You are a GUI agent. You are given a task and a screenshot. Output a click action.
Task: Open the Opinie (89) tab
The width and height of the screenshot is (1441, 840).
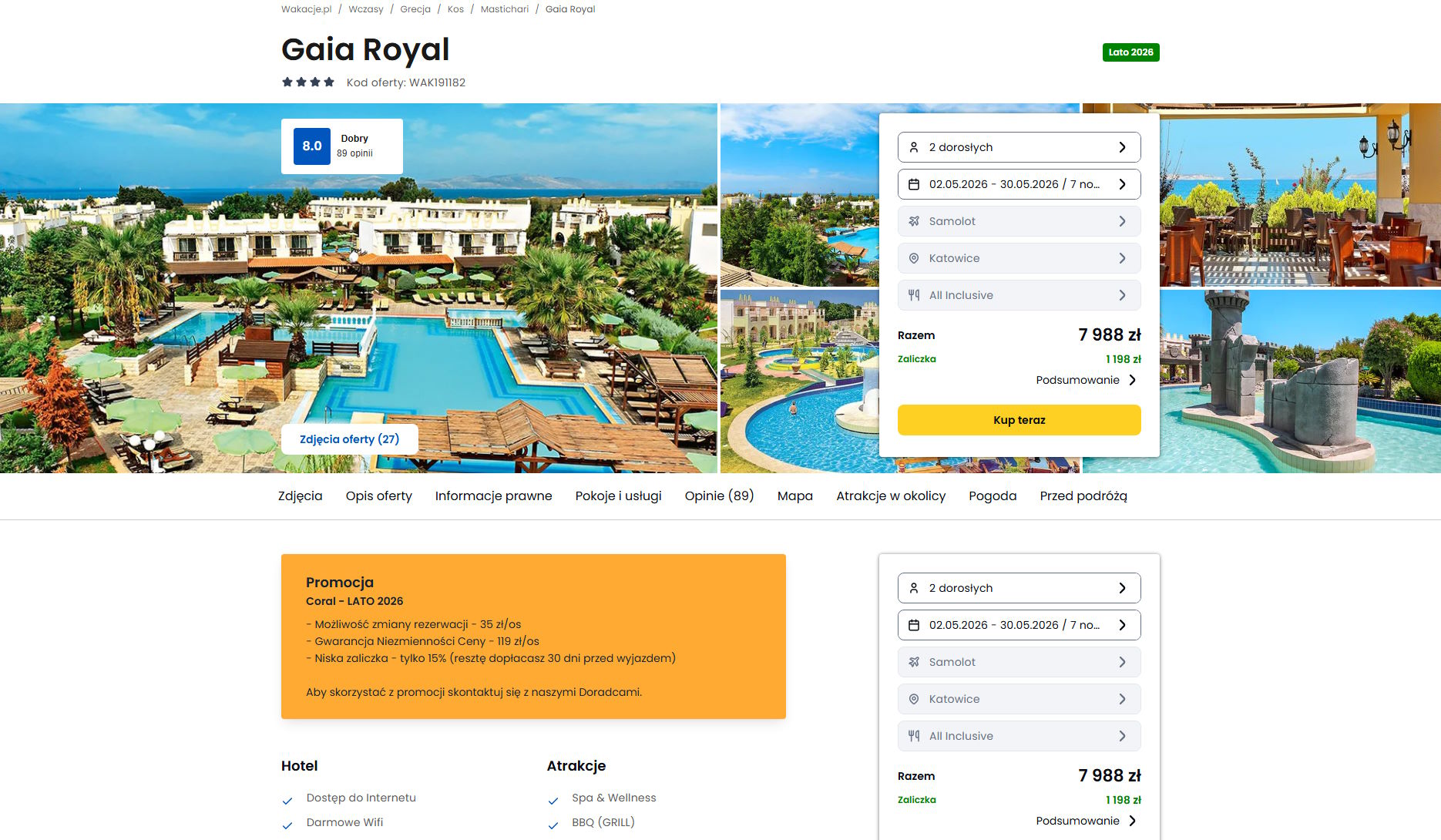(x=719, y=496)
